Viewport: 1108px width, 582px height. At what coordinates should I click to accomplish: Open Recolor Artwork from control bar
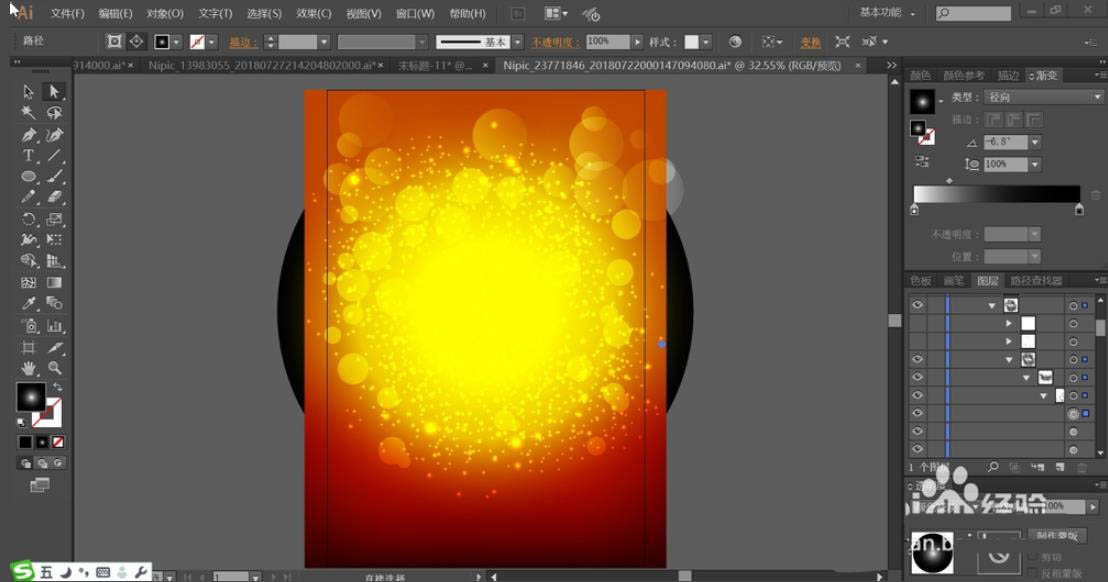(735, 42)
